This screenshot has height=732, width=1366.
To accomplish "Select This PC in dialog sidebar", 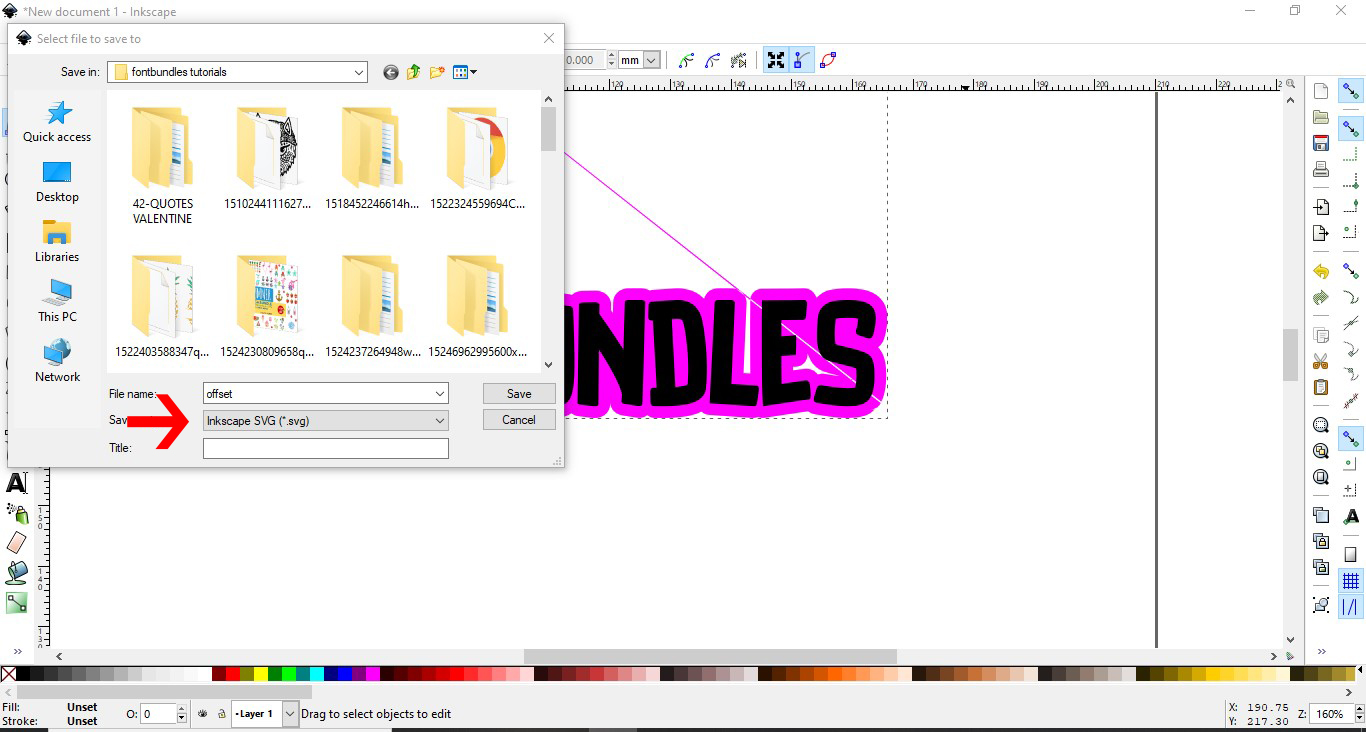I will [57, 302].
